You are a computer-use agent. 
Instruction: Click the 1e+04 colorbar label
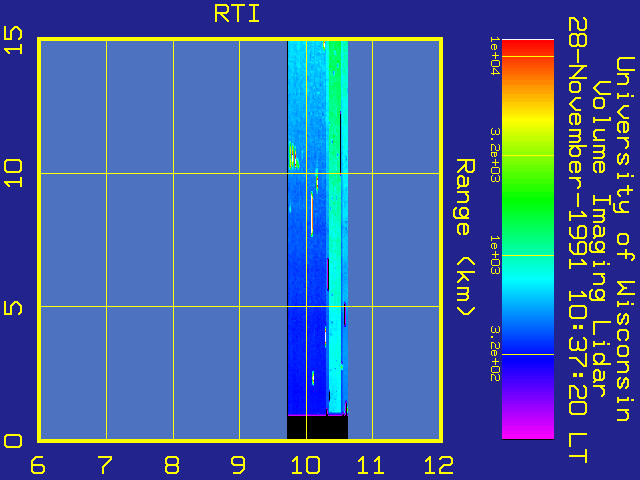pos(495,56)
